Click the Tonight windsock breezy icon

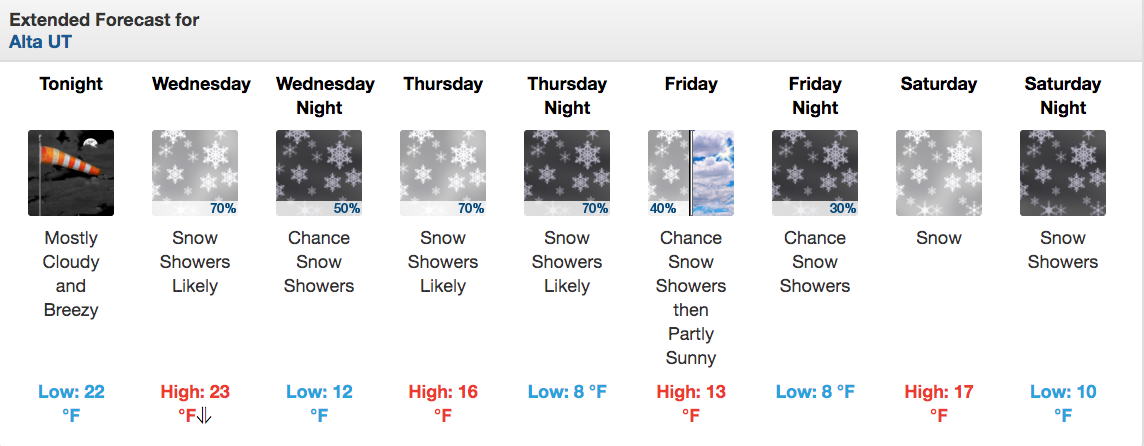(71, 173)
